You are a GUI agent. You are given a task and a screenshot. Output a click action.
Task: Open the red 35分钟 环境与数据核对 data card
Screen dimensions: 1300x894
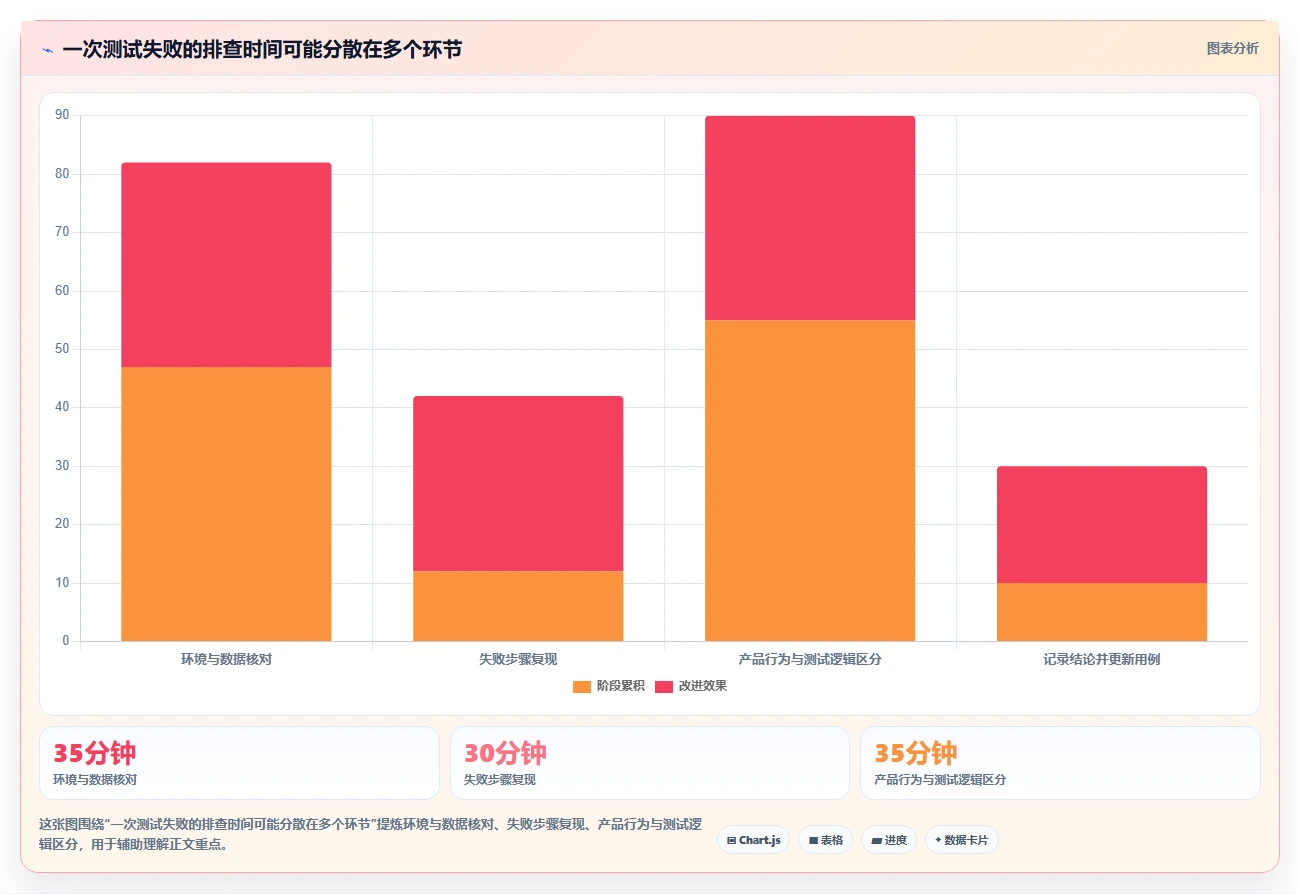(239, 763)
